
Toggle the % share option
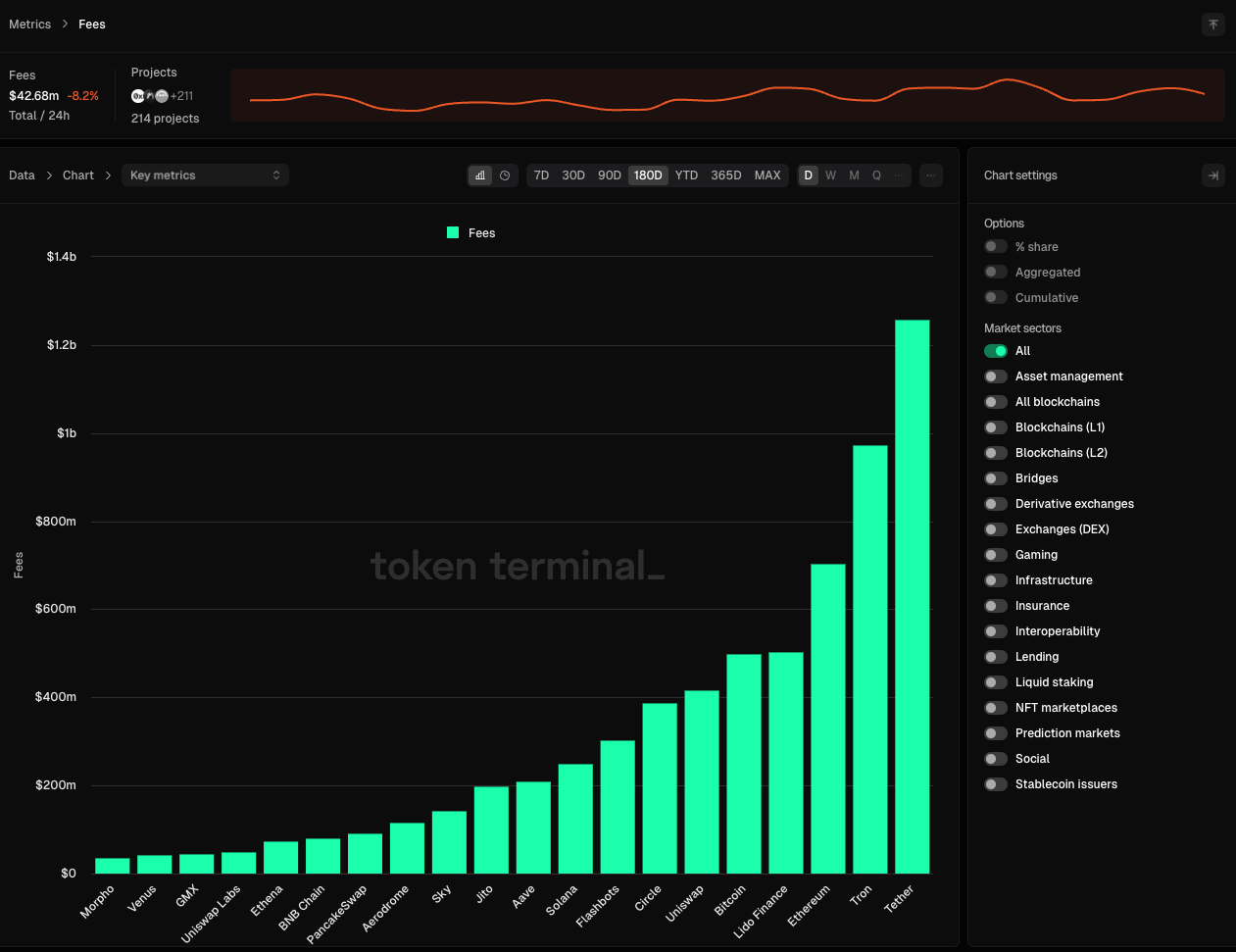click(996, 247)
